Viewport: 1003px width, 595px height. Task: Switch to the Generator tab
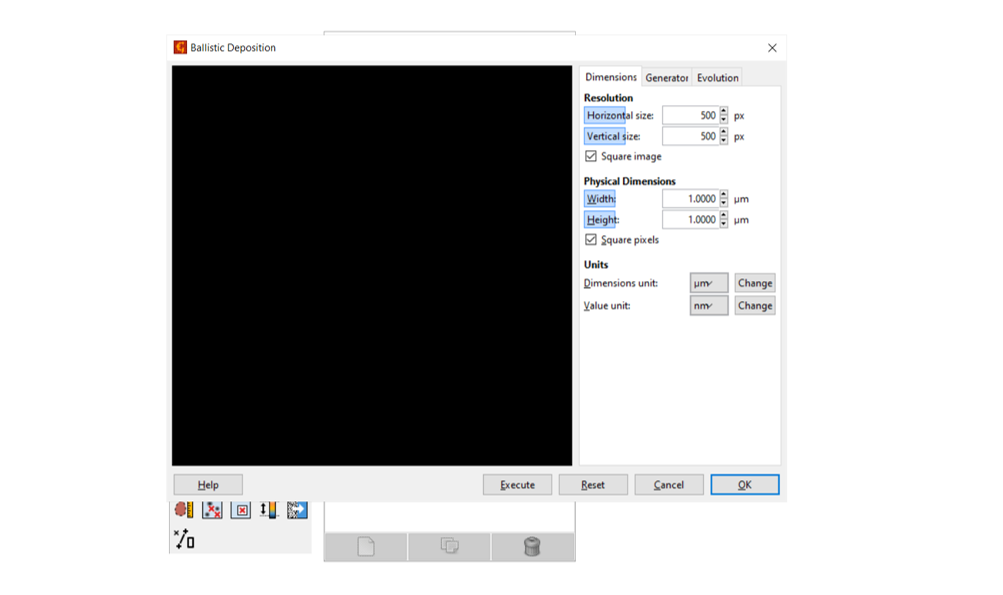(x=666, y=78)
